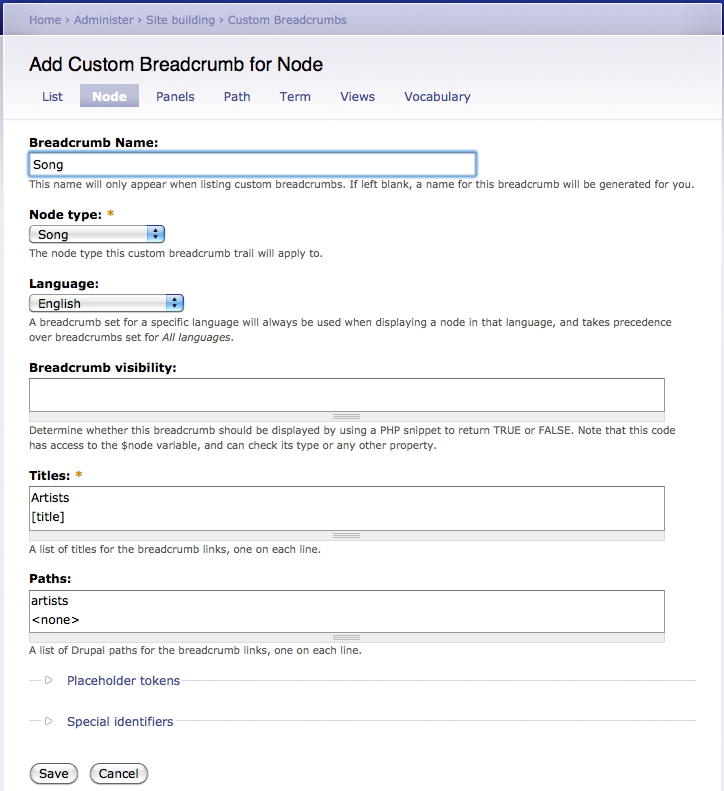
Task: Expand the Placeholder tokens section
Action: [123, 681]
